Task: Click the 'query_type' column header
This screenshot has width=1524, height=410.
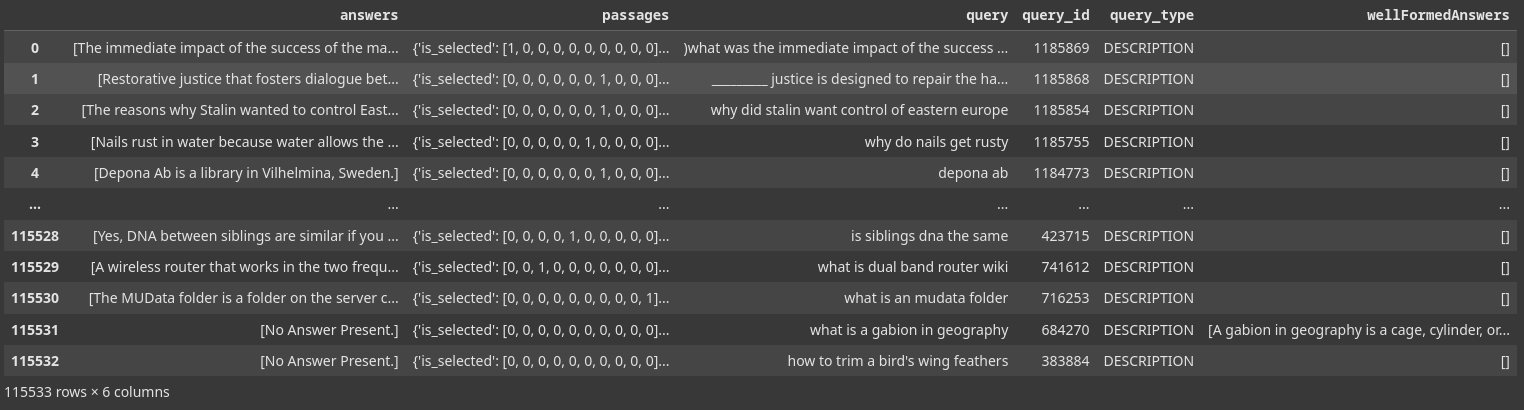Action: pos(1151,15)
